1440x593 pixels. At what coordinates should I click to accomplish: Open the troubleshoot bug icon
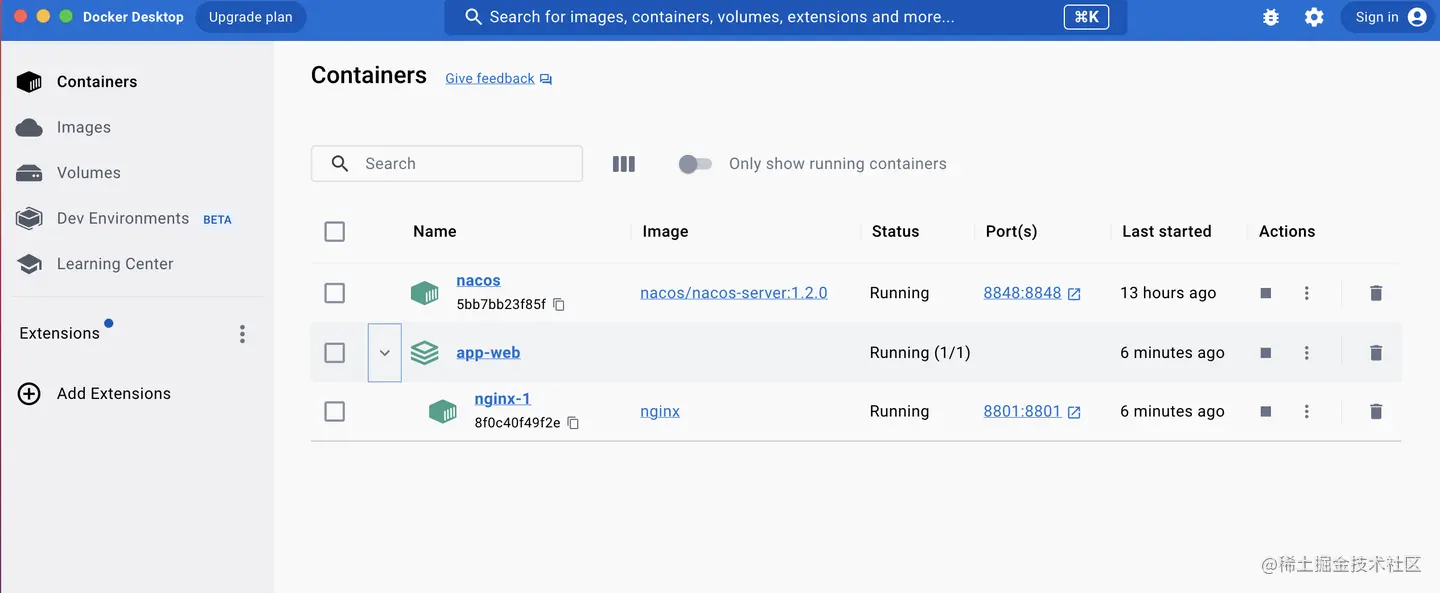coord(1271,17)
